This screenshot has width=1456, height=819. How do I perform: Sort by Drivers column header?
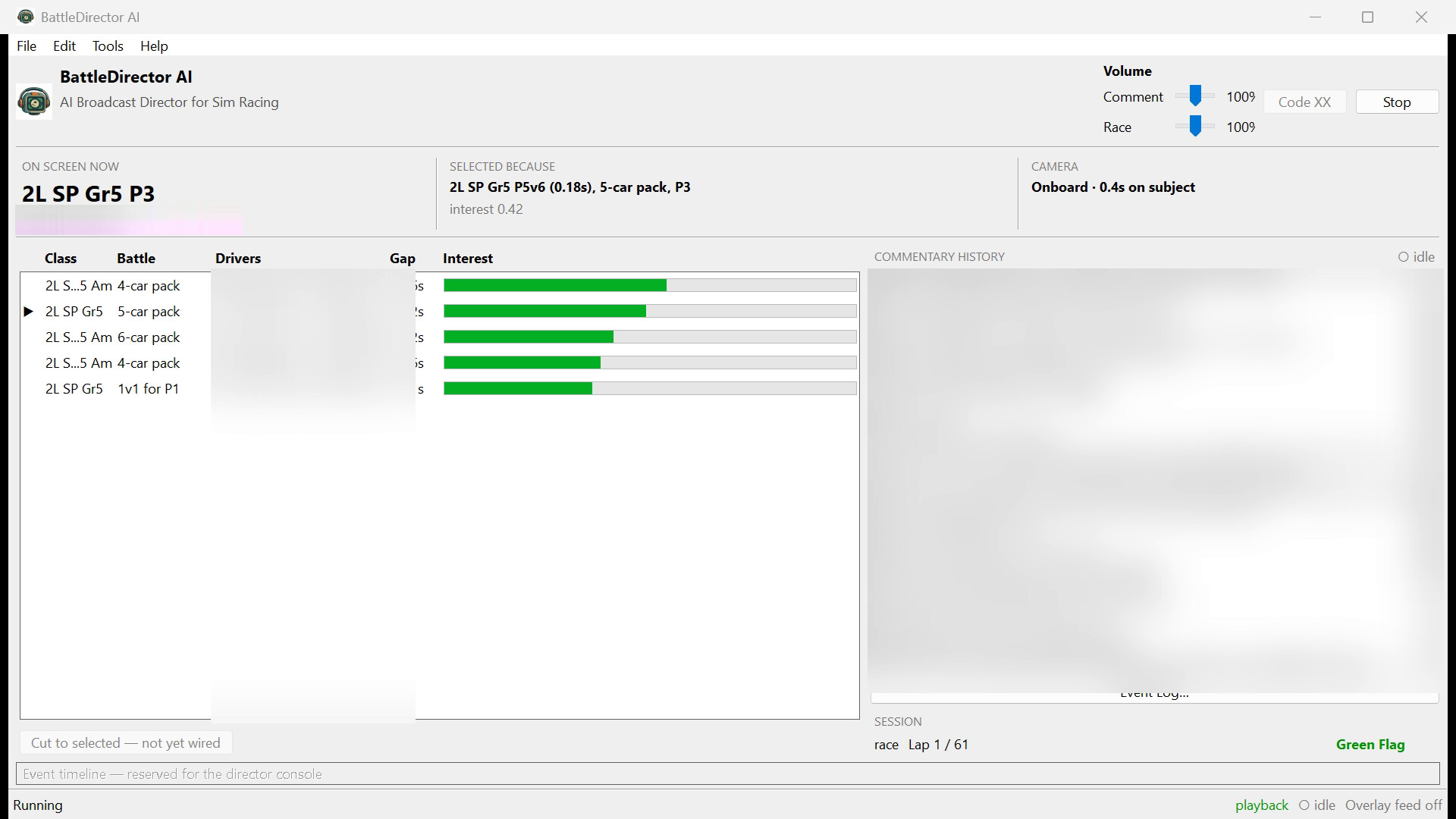click(x=238, y=259)
